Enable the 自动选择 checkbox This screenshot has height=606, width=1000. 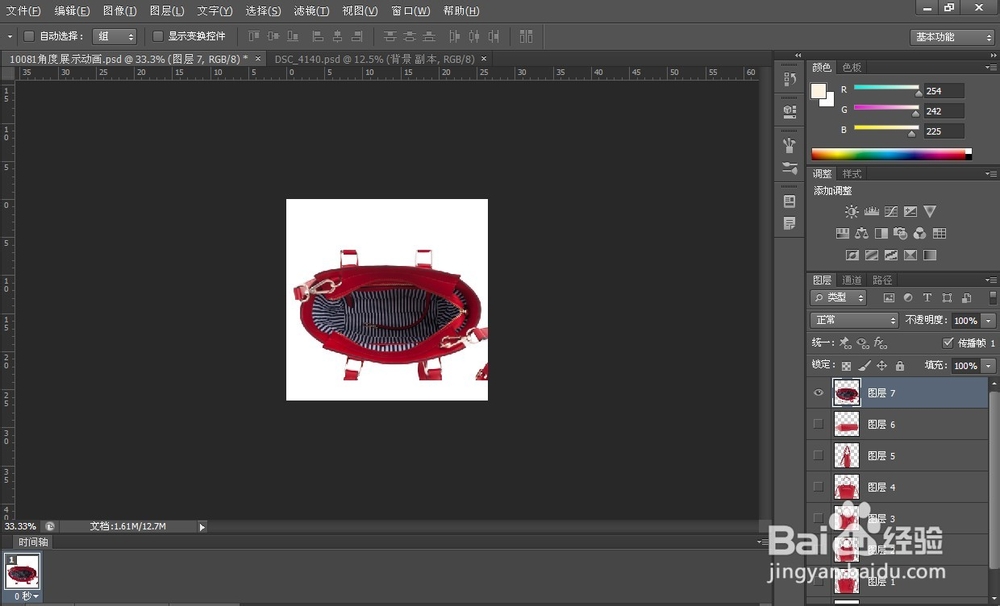(x=29, y=36)
